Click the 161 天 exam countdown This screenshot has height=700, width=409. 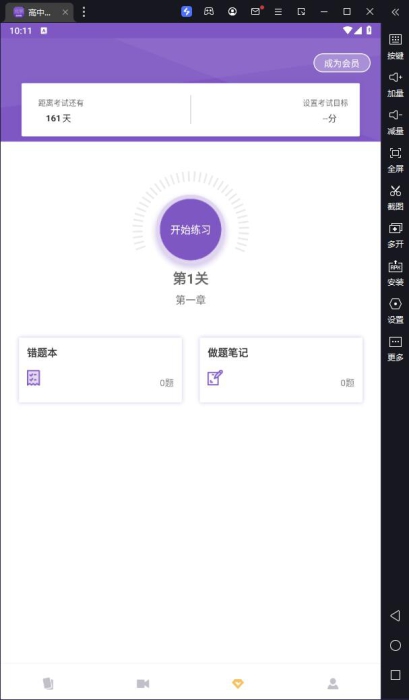tap(58, 118)
